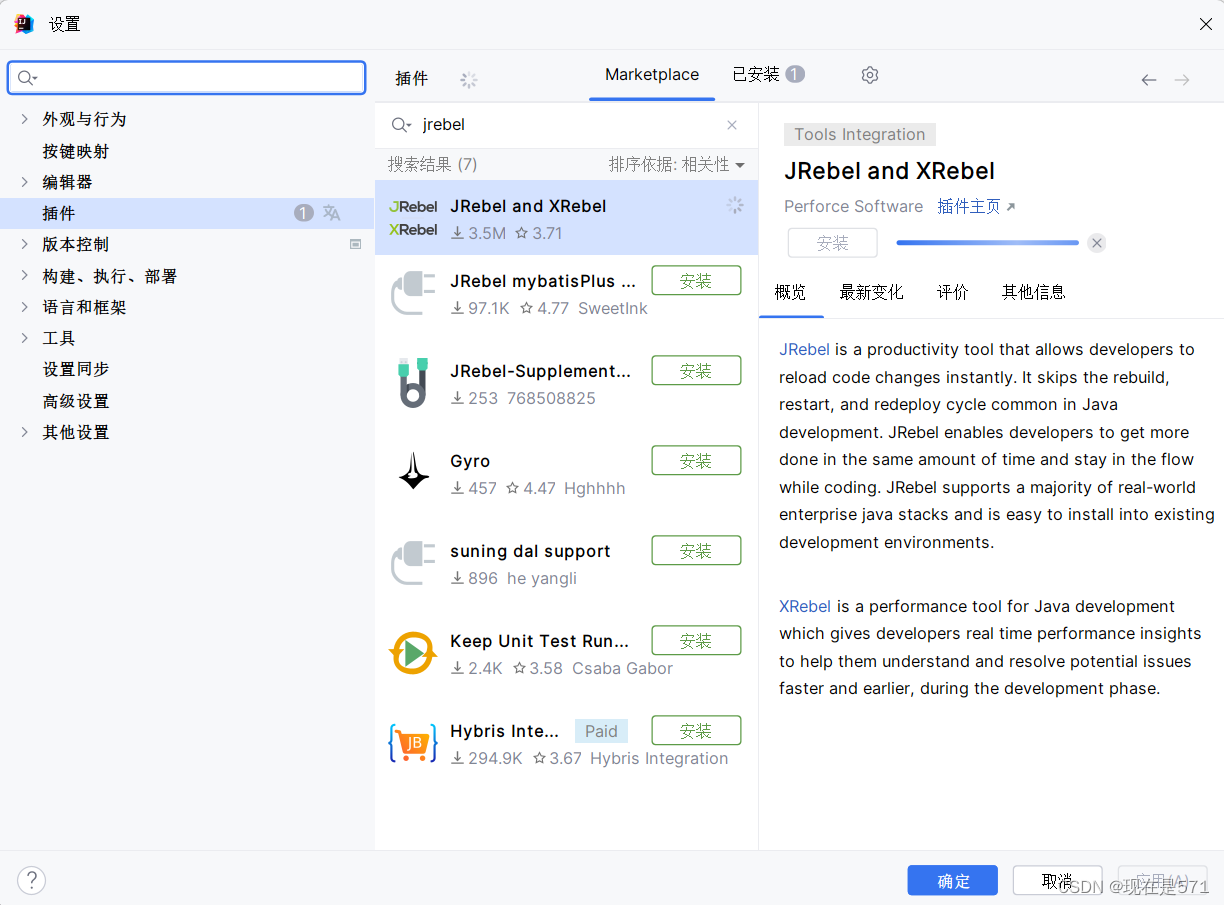
Task: Open the 概览 tab
Action: pos(790,292)
